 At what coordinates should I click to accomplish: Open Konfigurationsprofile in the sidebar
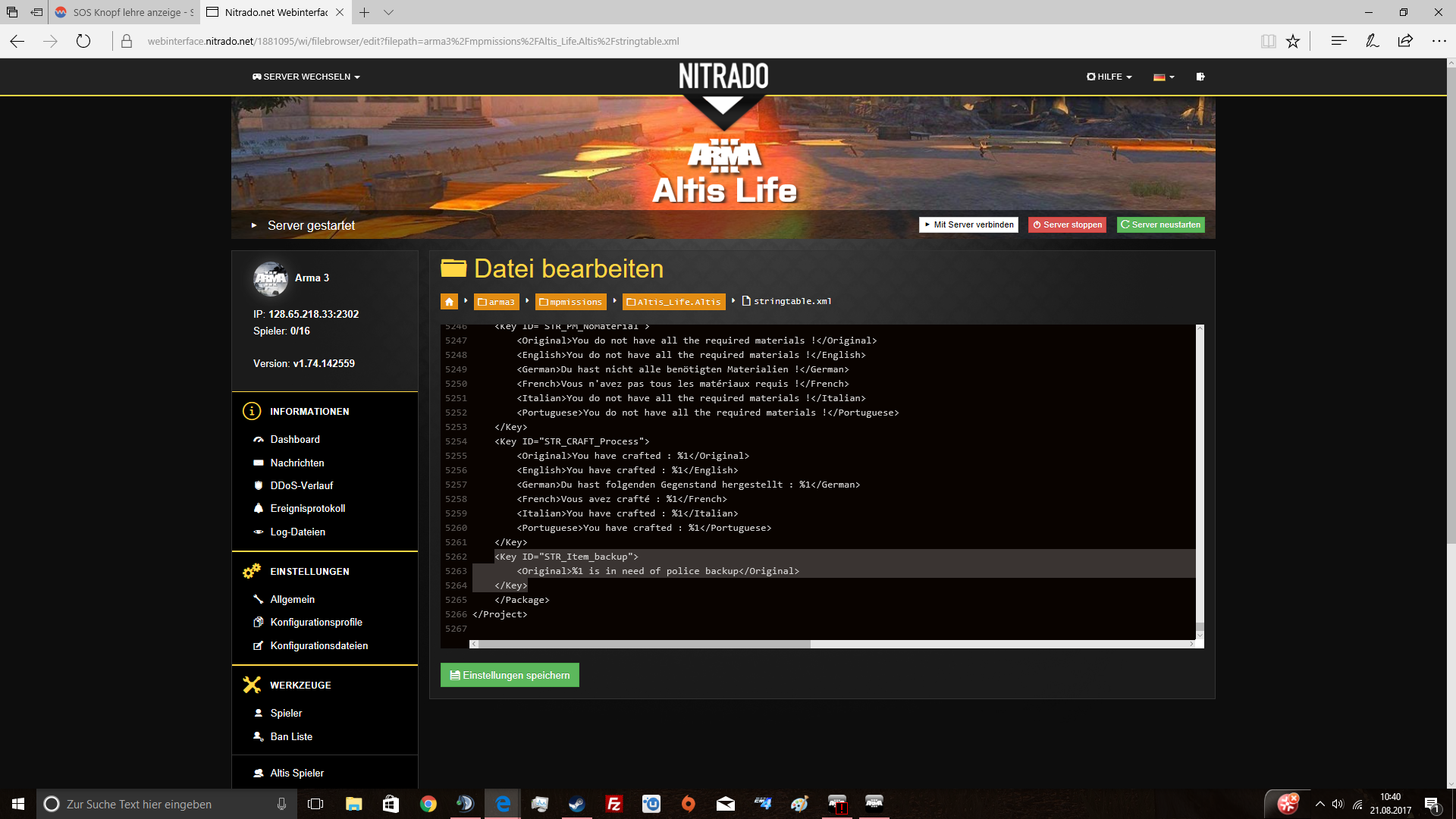[x=316, y=622]
